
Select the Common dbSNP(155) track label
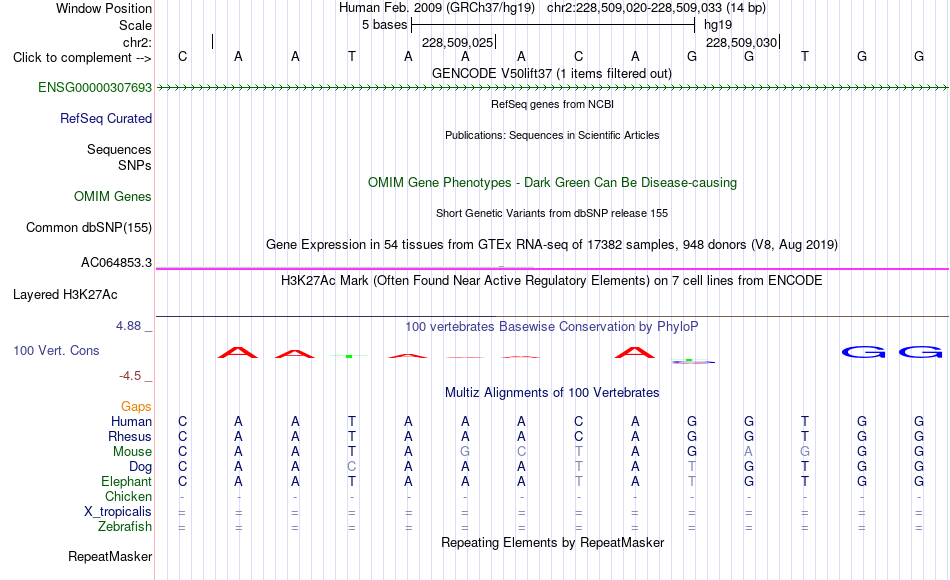(x=89, y=227)
